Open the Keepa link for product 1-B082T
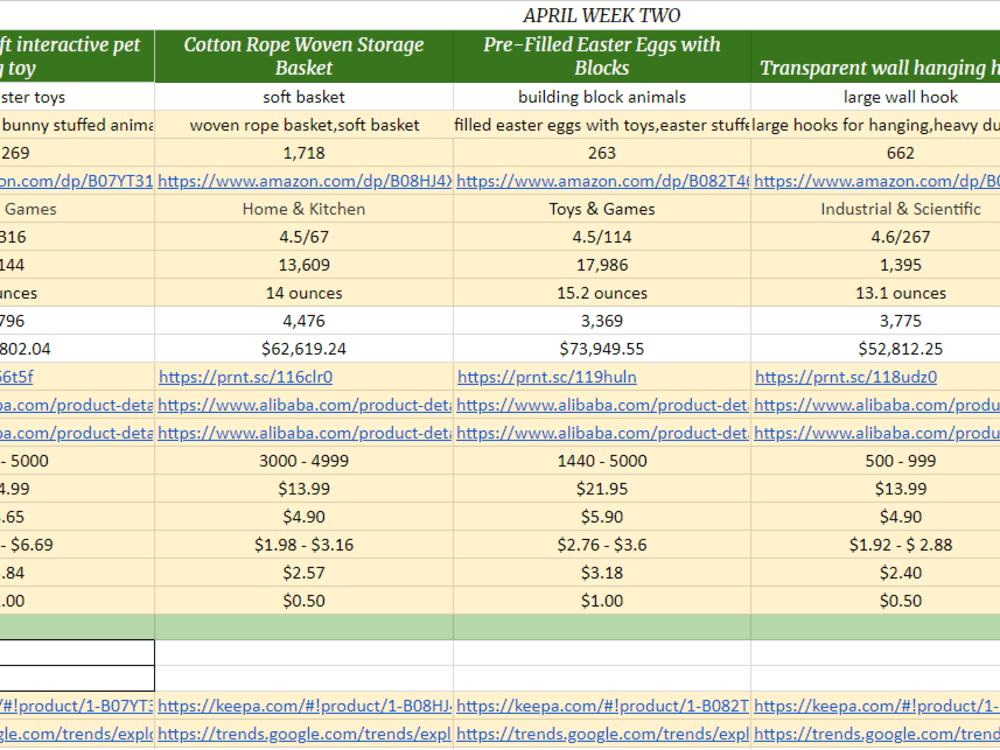This screenshot has height=750, width=1000. pyautogui.click(x=603, y=706)
